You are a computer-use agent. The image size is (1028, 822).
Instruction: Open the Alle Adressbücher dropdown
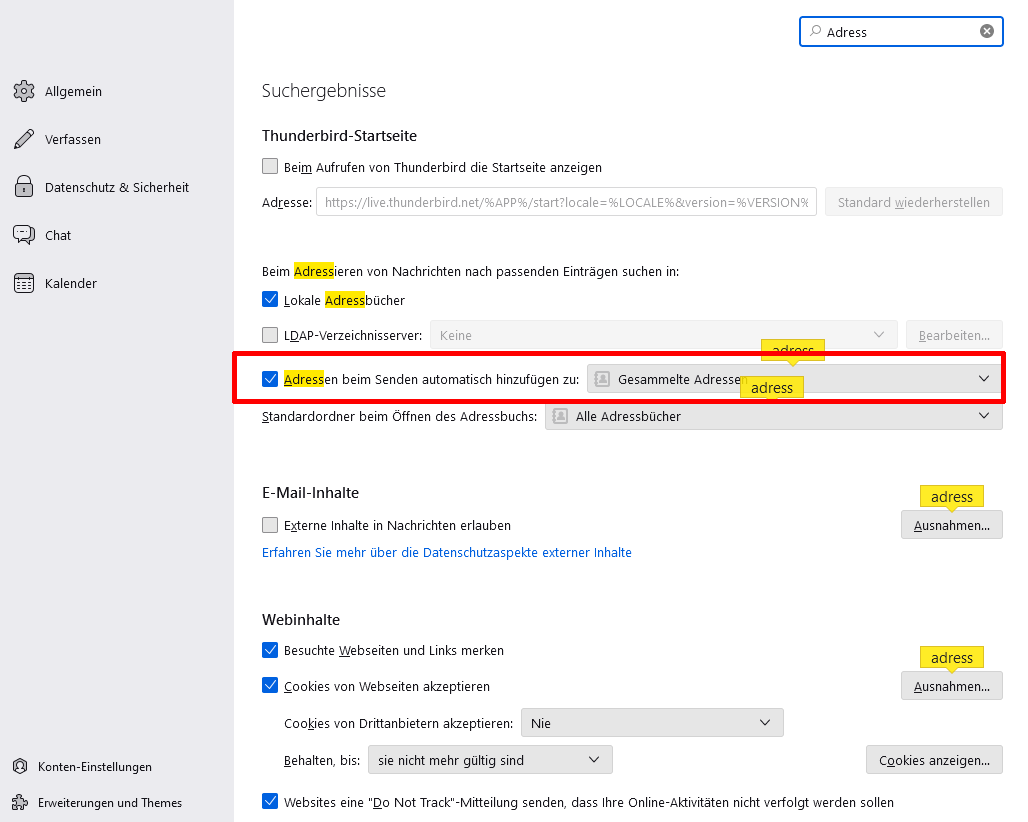774,416
